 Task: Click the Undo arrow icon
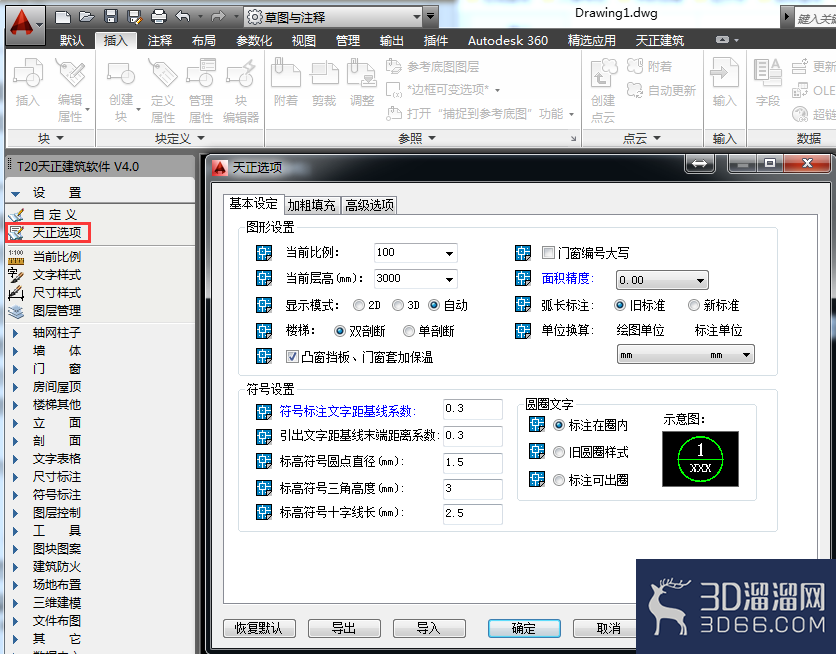click(x=183, y=17)
